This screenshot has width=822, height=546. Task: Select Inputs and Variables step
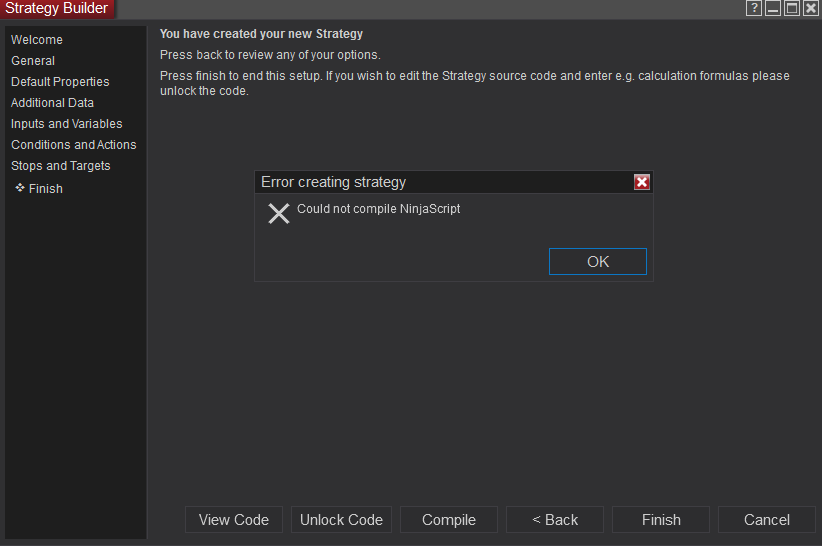coord(66,124)
